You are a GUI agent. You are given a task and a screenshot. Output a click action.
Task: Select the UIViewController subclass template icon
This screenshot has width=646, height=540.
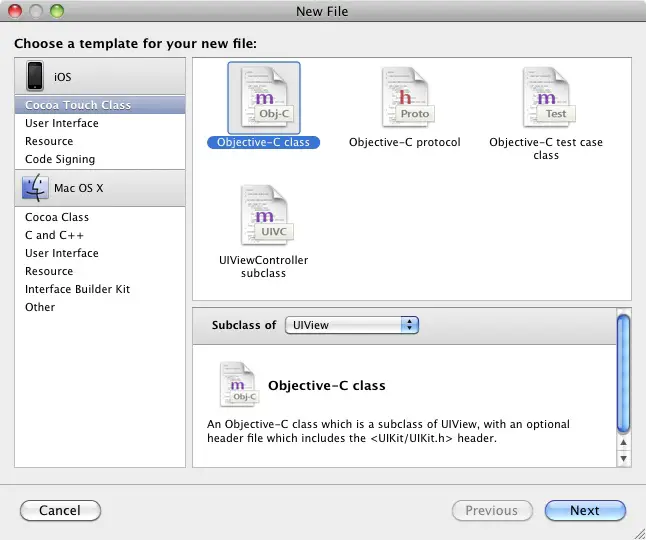(264, 215)
